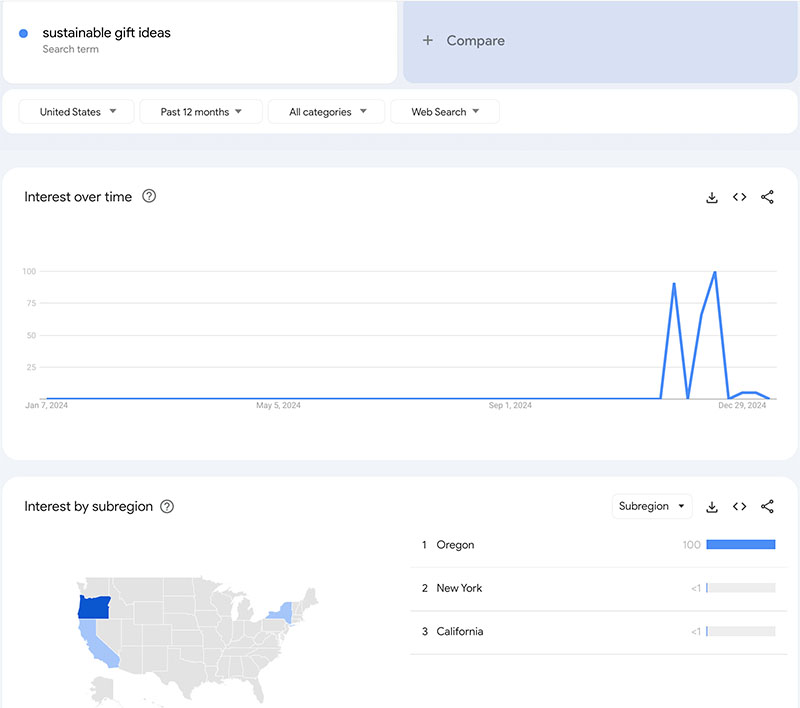Click Oregon's blue interest value bar
800x708 pixels.
(x=743, y=544)
